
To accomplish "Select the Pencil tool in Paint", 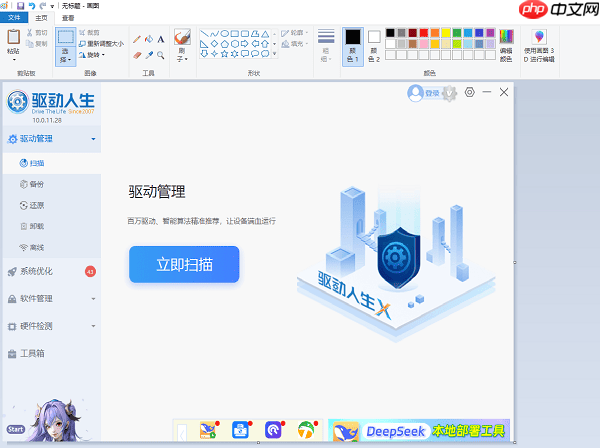I will point(137,39).
